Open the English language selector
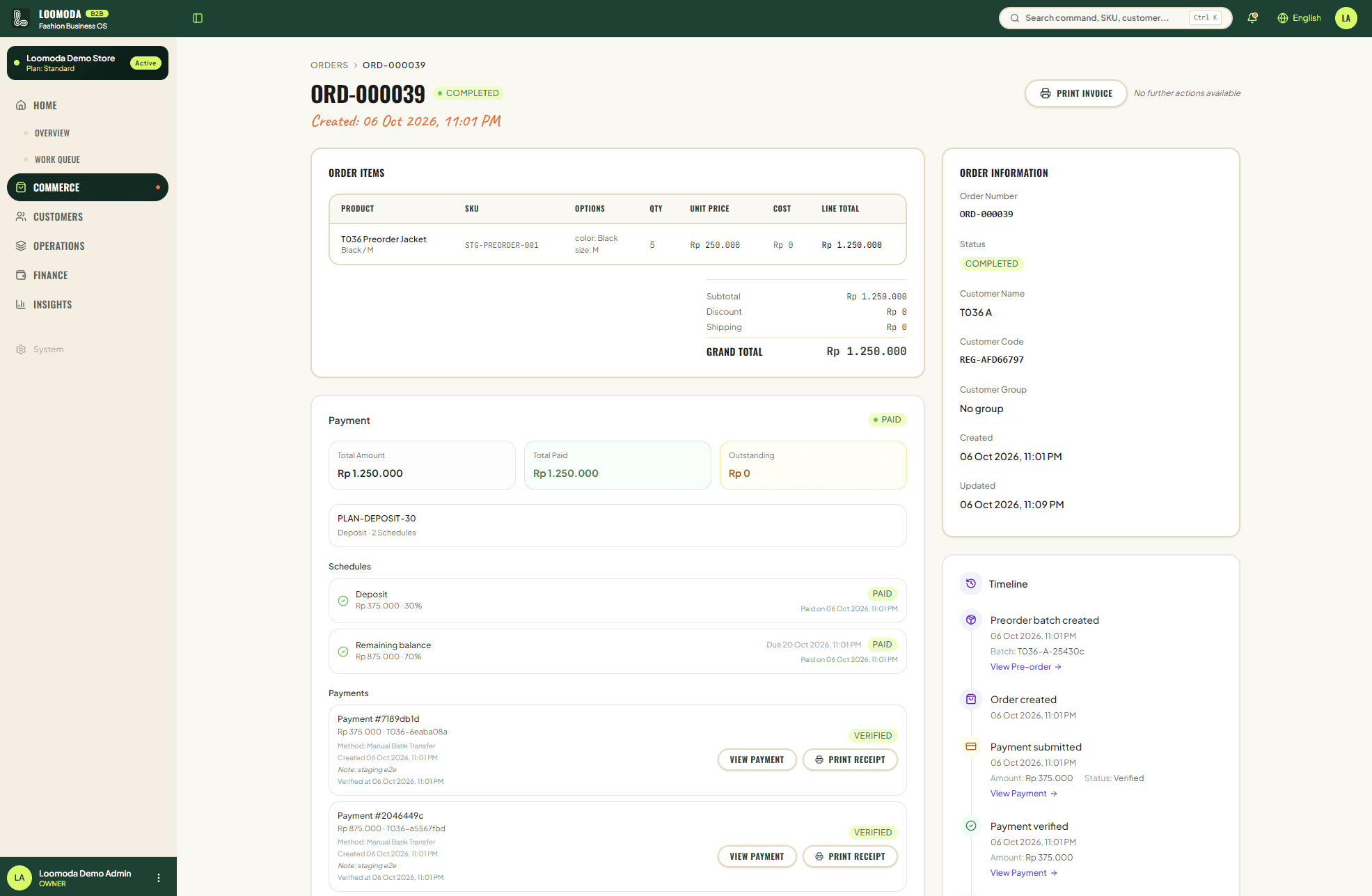Viewport: 1372px width, 896px height. tap(1299, 18)
